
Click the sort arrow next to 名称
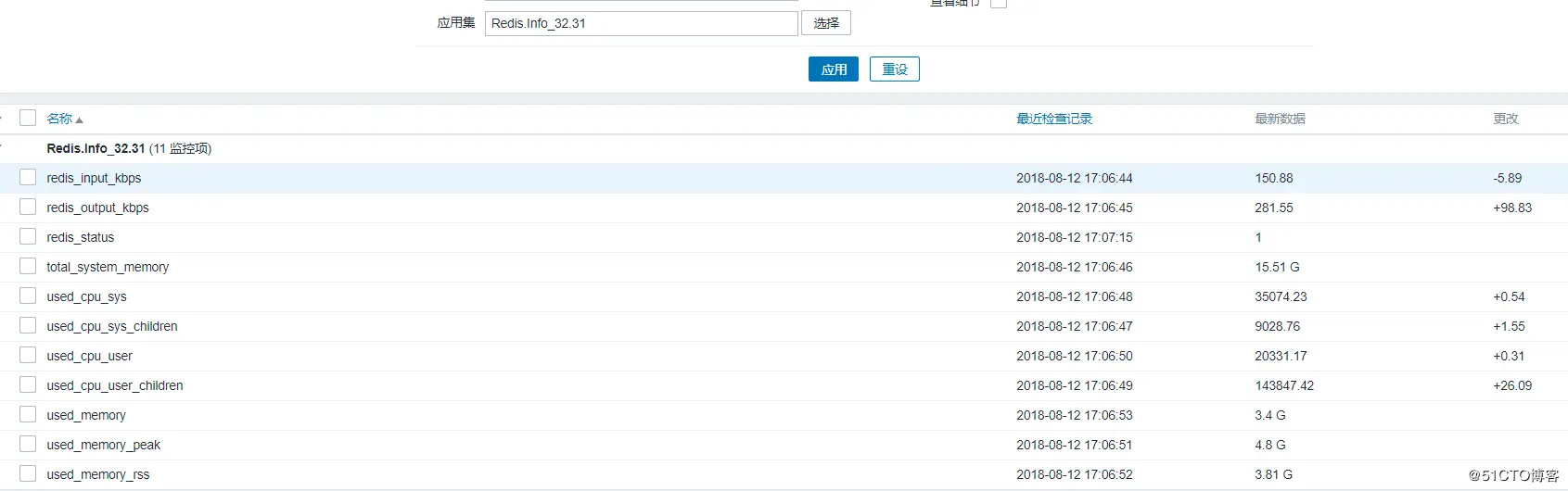[x=79, y=120]
